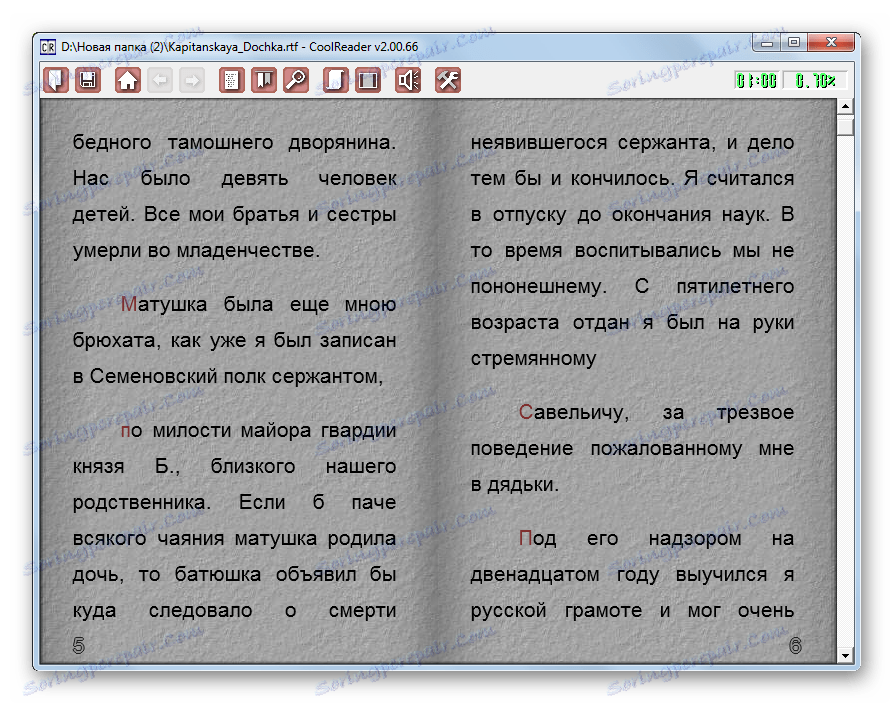Click the scrollbar down arrow
Viewport: 894px width, 704px height.
pos(845,655)
